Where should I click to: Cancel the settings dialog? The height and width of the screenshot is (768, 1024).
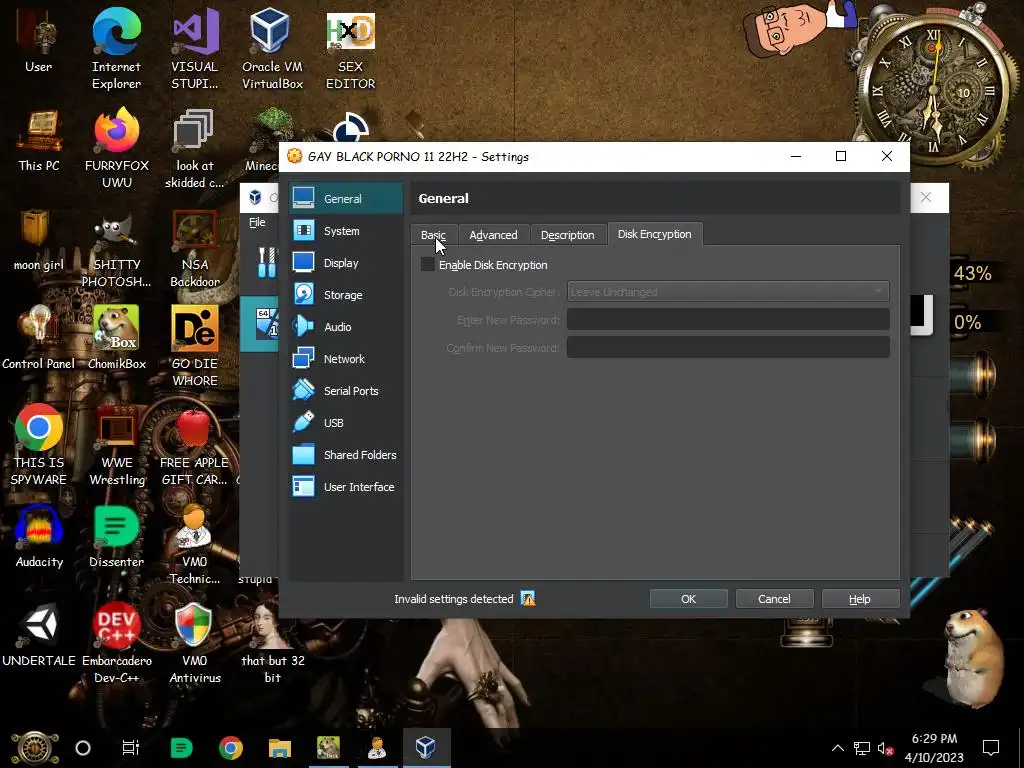pyautogui.click(x=774, y=599)
